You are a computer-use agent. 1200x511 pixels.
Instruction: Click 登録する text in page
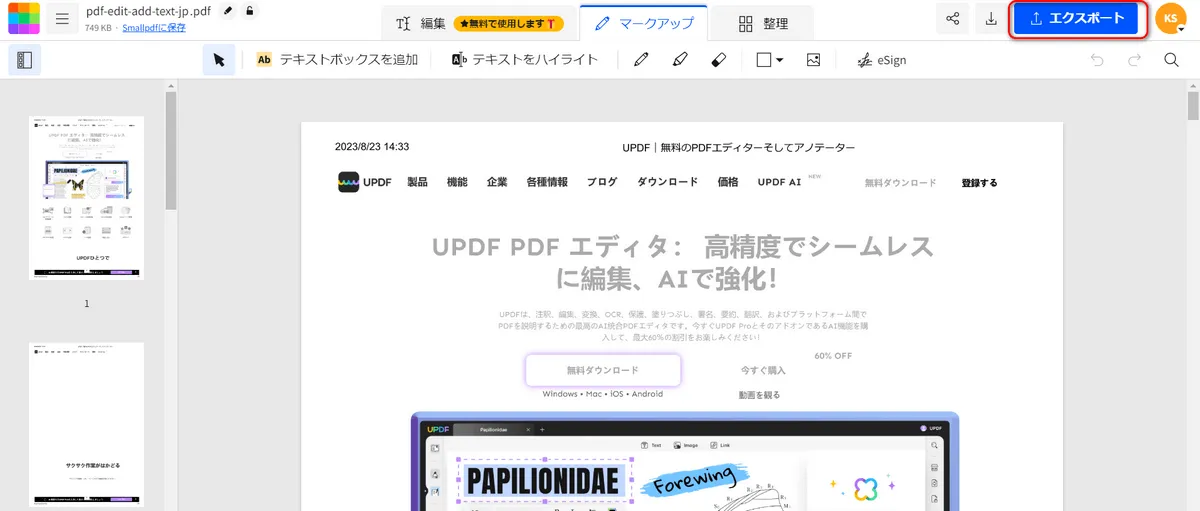[979, 183]
